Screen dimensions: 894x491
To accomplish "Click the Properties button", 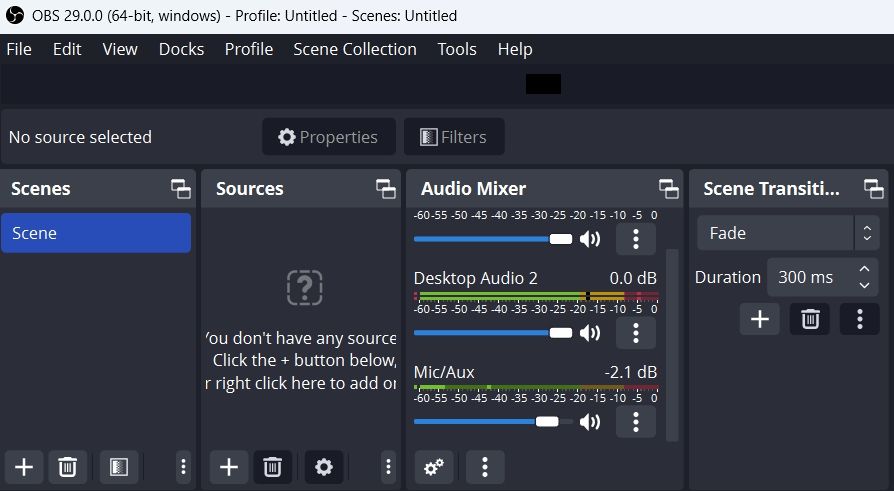I will (329, 137).
